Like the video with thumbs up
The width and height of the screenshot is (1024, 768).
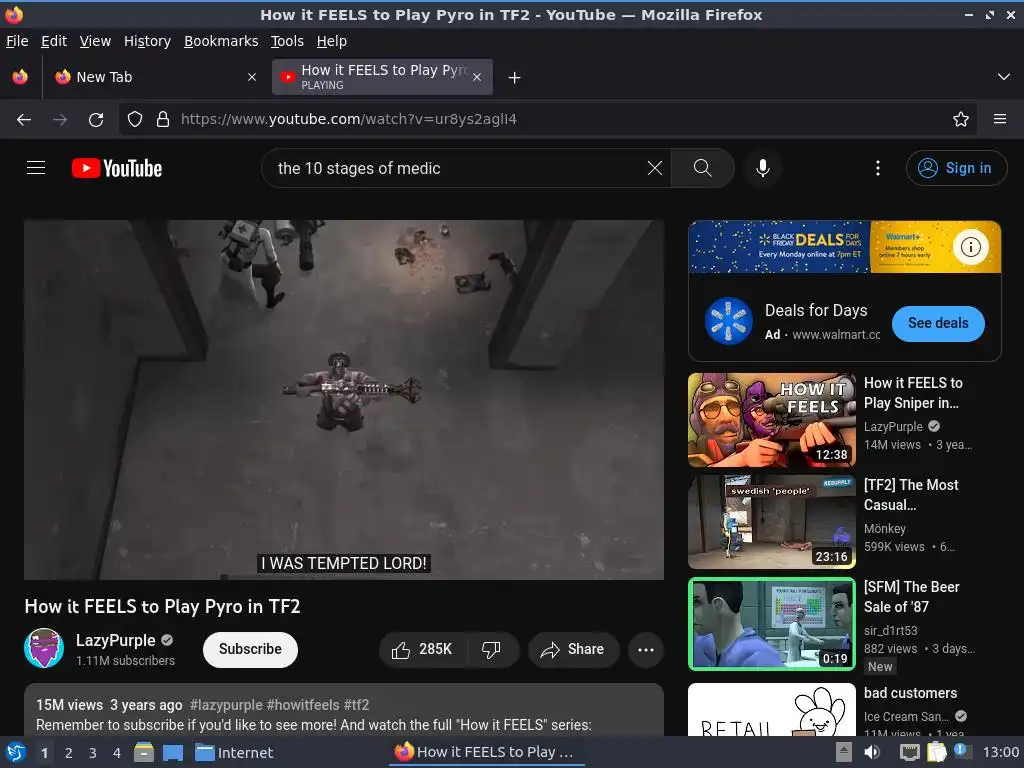coord(423,649)
